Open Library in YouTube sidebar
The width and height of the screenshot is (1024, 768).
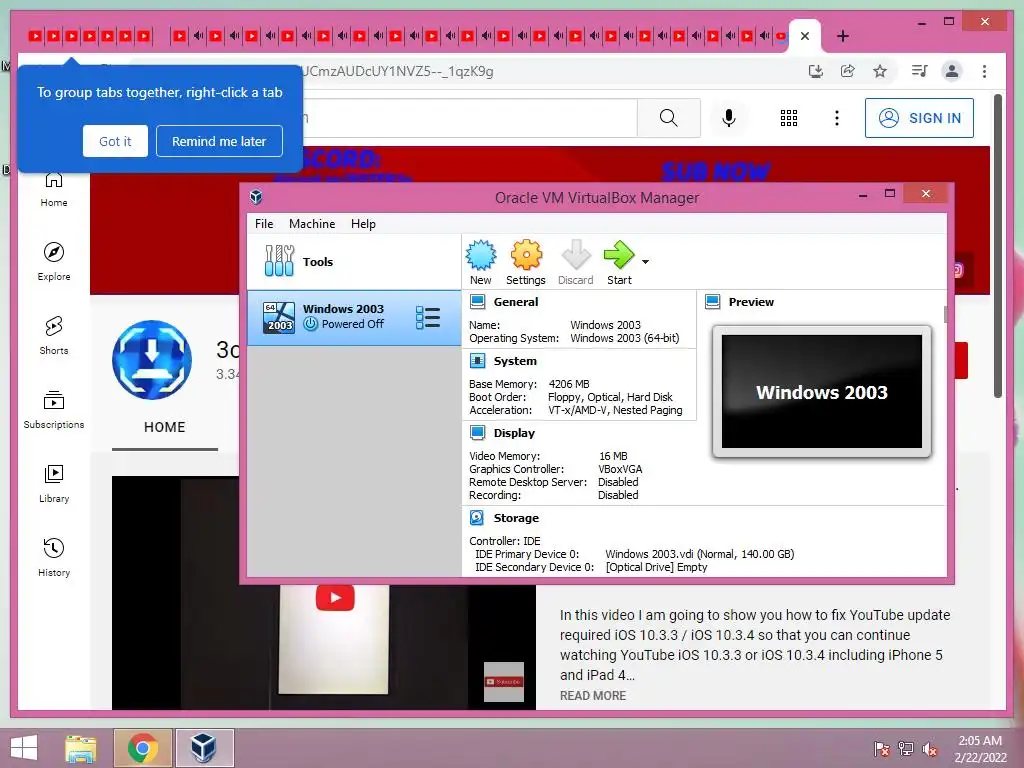(x=54, y=484)
